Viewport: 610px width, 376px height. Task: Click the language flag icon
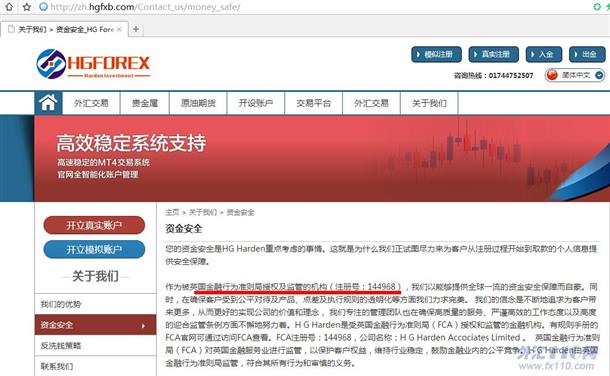coord(552,75)
